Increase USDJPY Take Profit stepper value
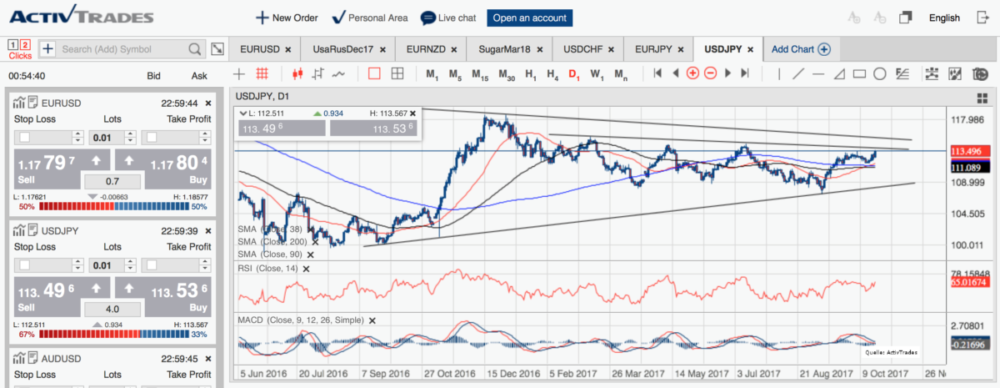 click(x=205, y=262)
